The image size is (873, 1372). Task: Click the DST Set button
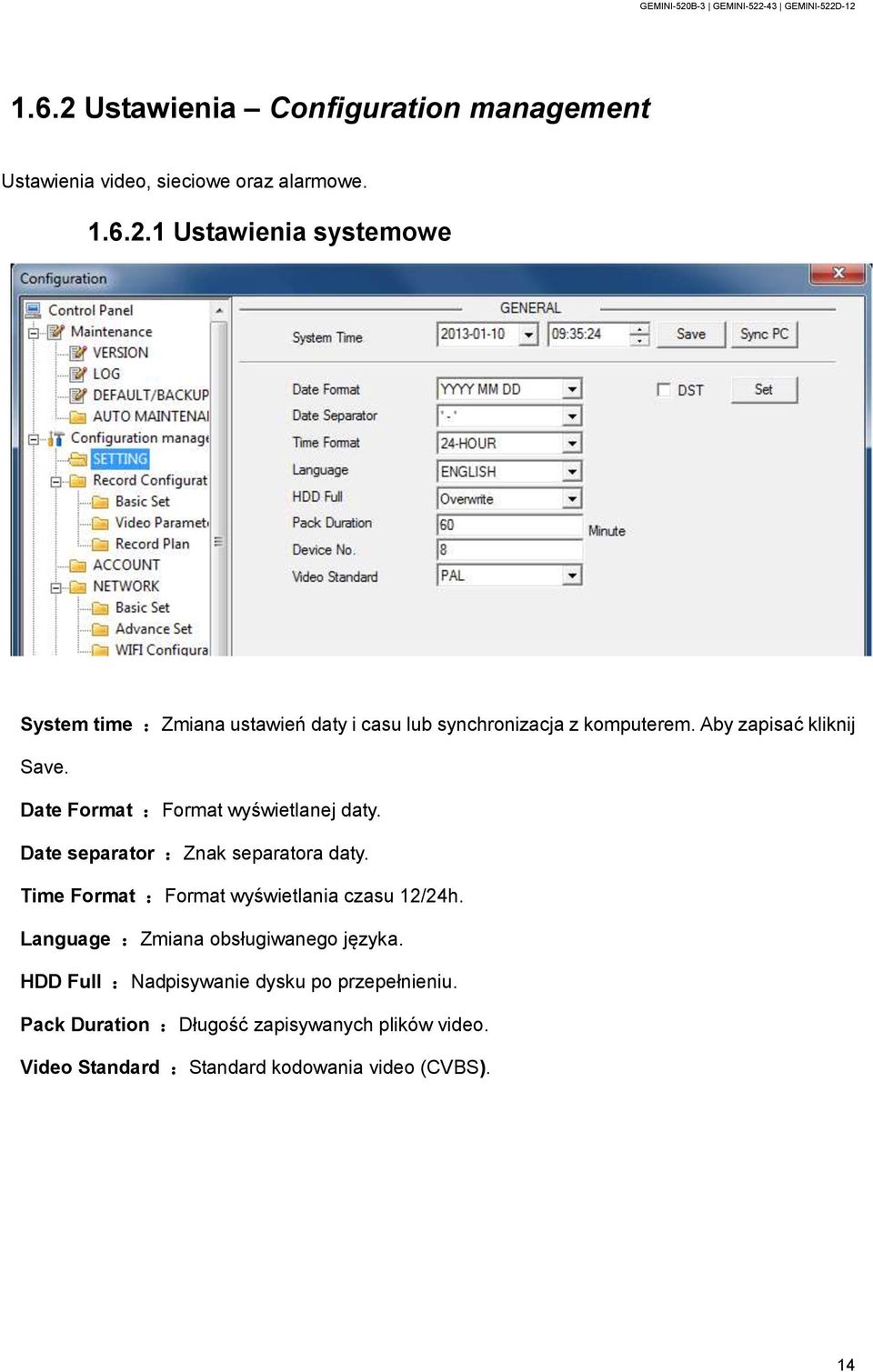[764, 389]
